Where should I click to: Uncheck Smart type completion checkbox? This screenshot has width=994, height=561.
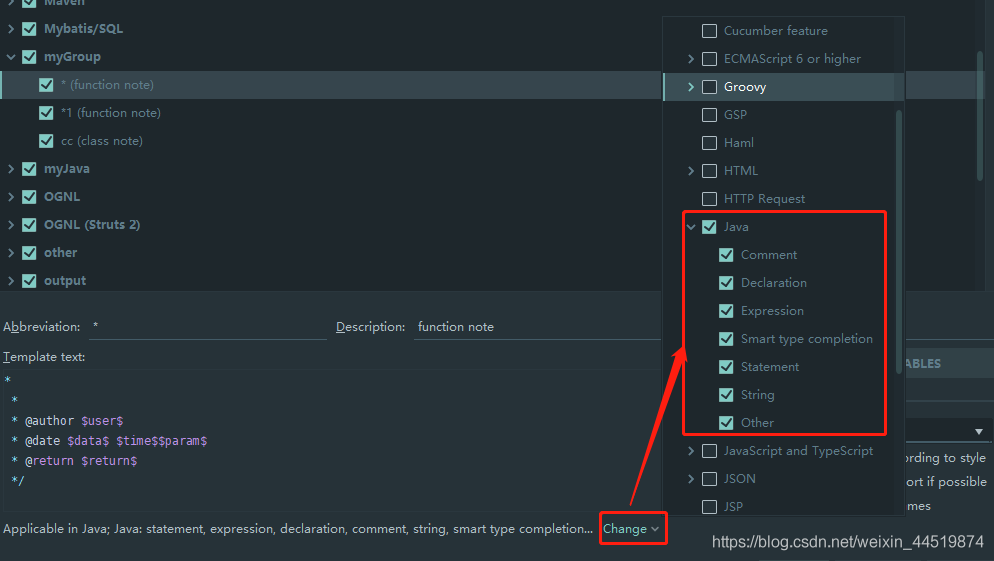point(726,339)
